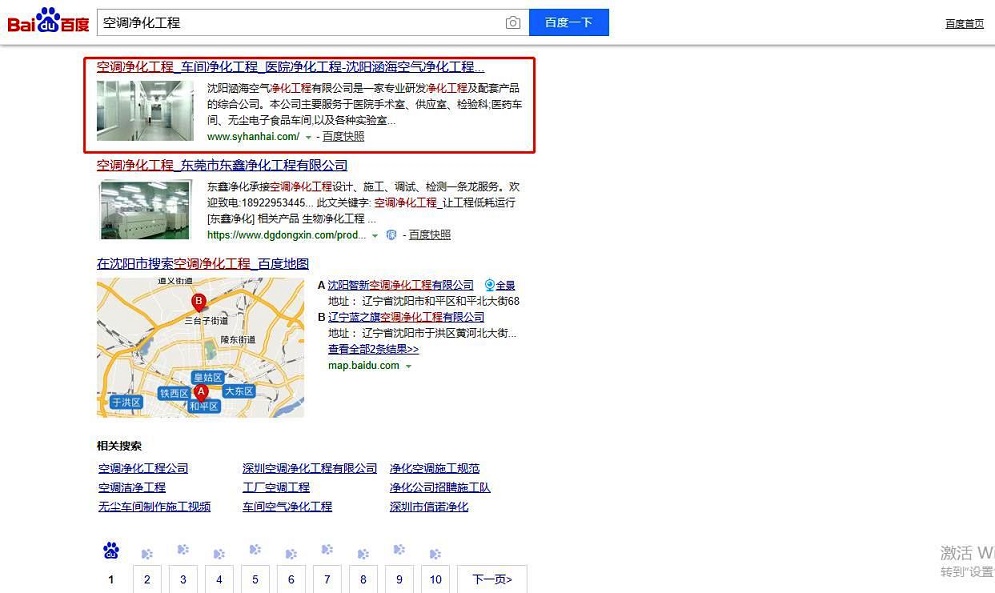Click the blue paw icon above page 1
The image size is (995, 593).
pyautogui.click(x=111, y=550)
